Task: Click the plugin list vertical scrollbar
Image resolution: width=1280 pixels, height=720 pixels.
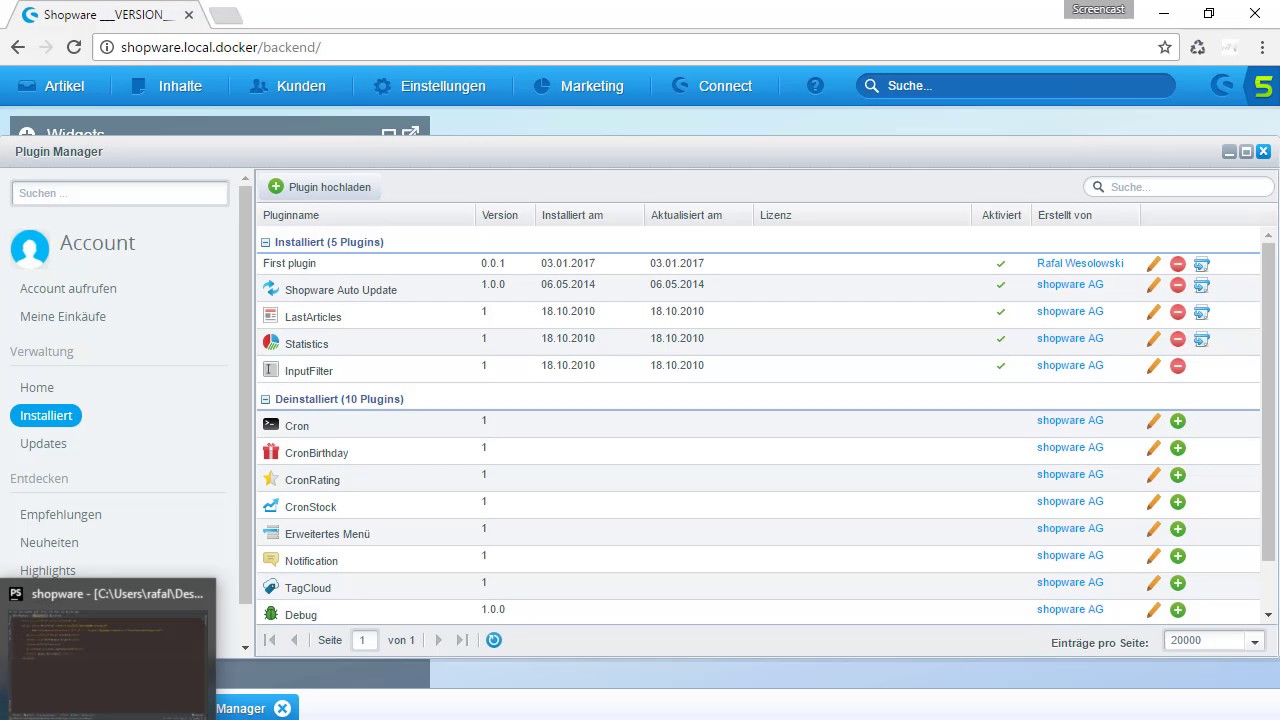Action: coord(1269,400)
